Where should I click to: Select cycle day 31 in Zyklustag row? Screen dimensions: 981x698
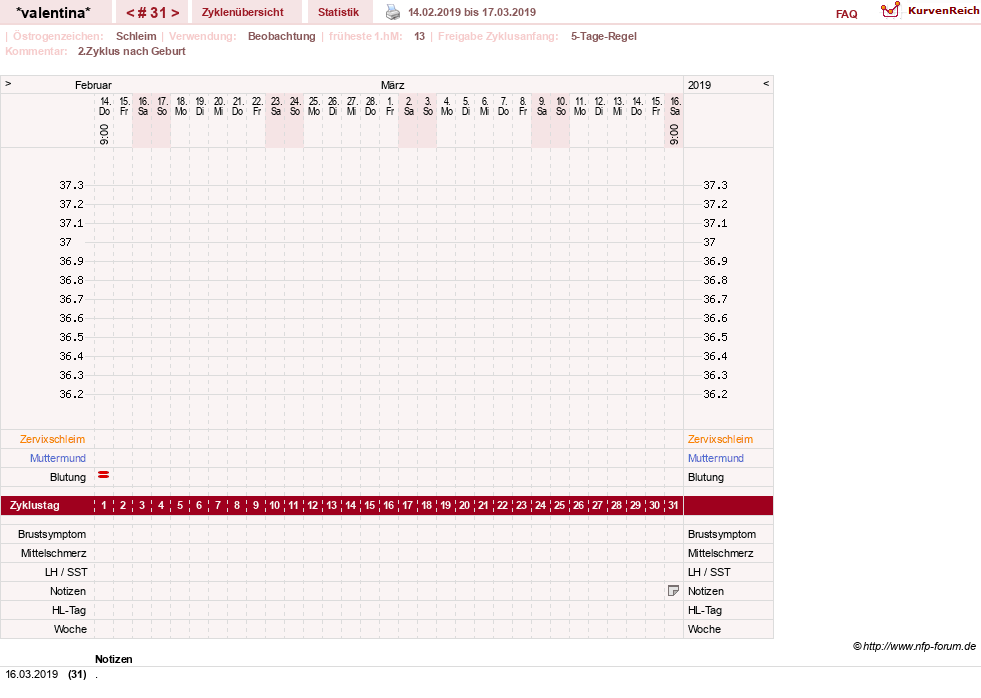coord(673,505)
